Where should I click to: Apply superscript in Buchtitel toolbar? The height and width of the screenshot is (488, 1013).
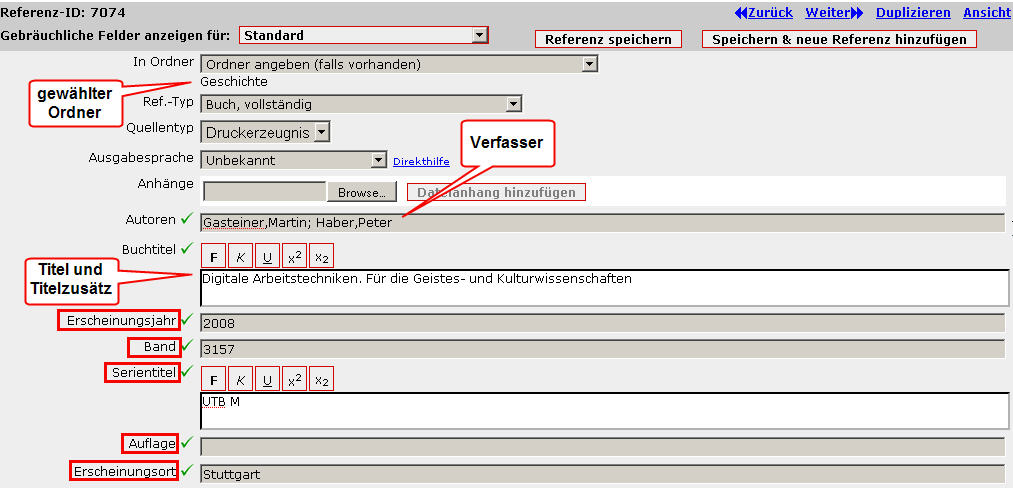point(294,255)
